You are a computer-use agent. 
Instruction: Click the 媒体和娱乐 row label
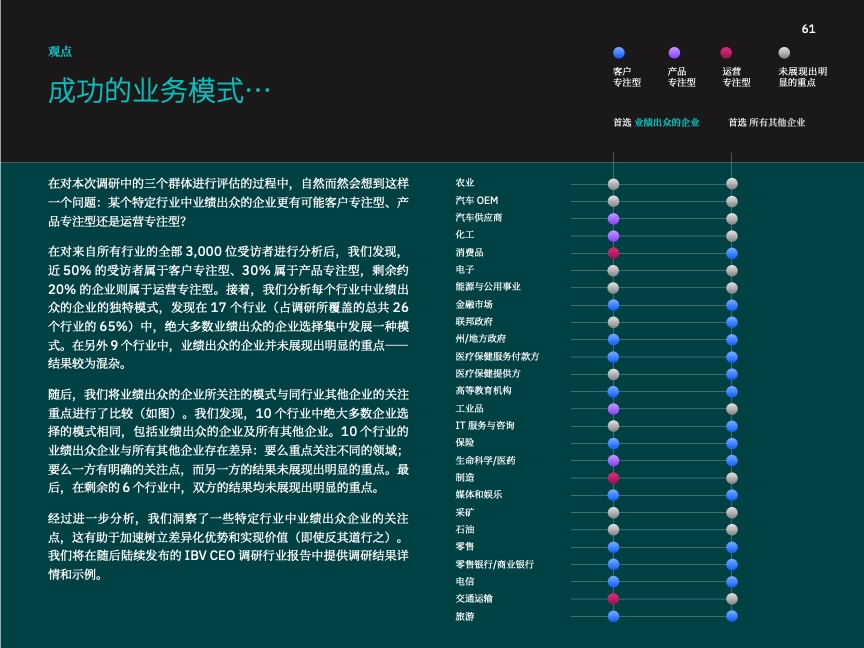(x=478, y=494)
